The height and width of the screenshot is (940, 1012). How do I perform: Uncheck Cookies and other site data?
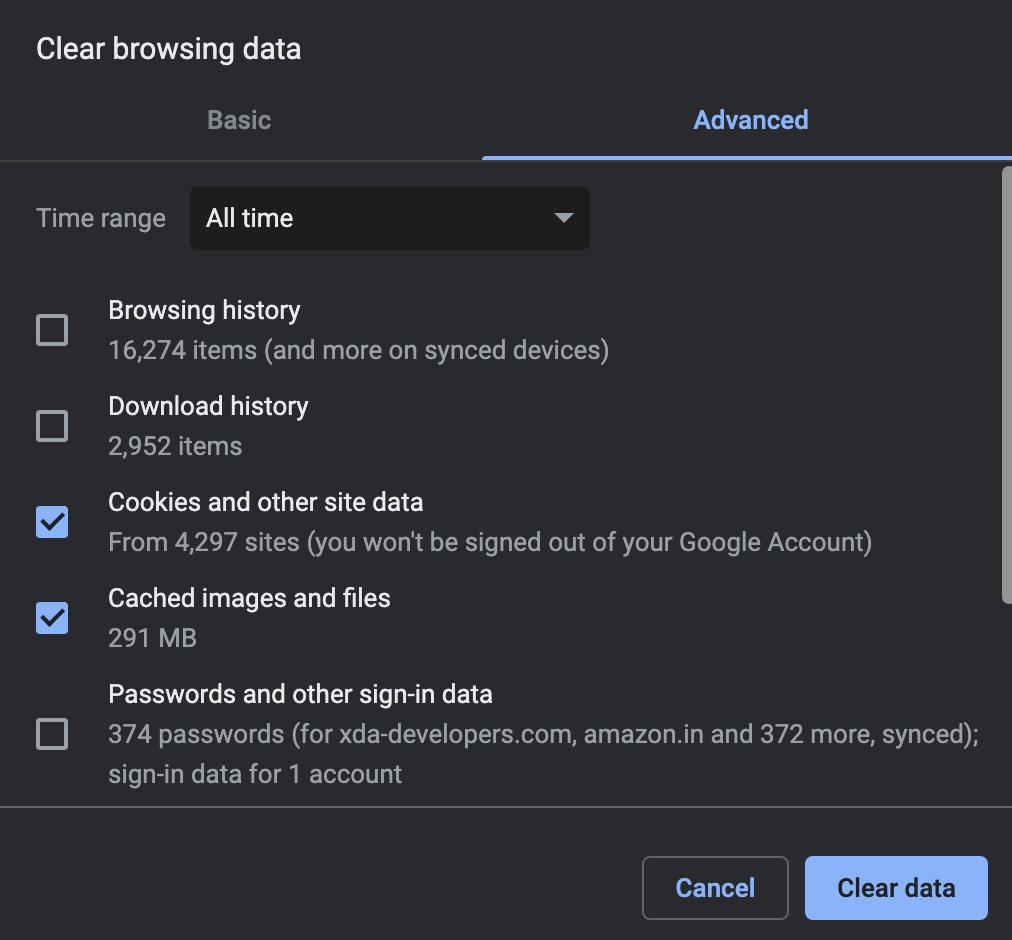pyautogui.click(x=51, y=522)
